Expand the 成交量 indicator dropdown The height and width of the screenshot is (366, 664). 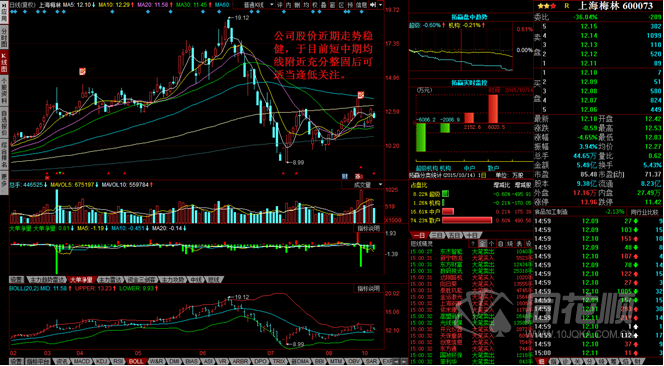point(362,185)
